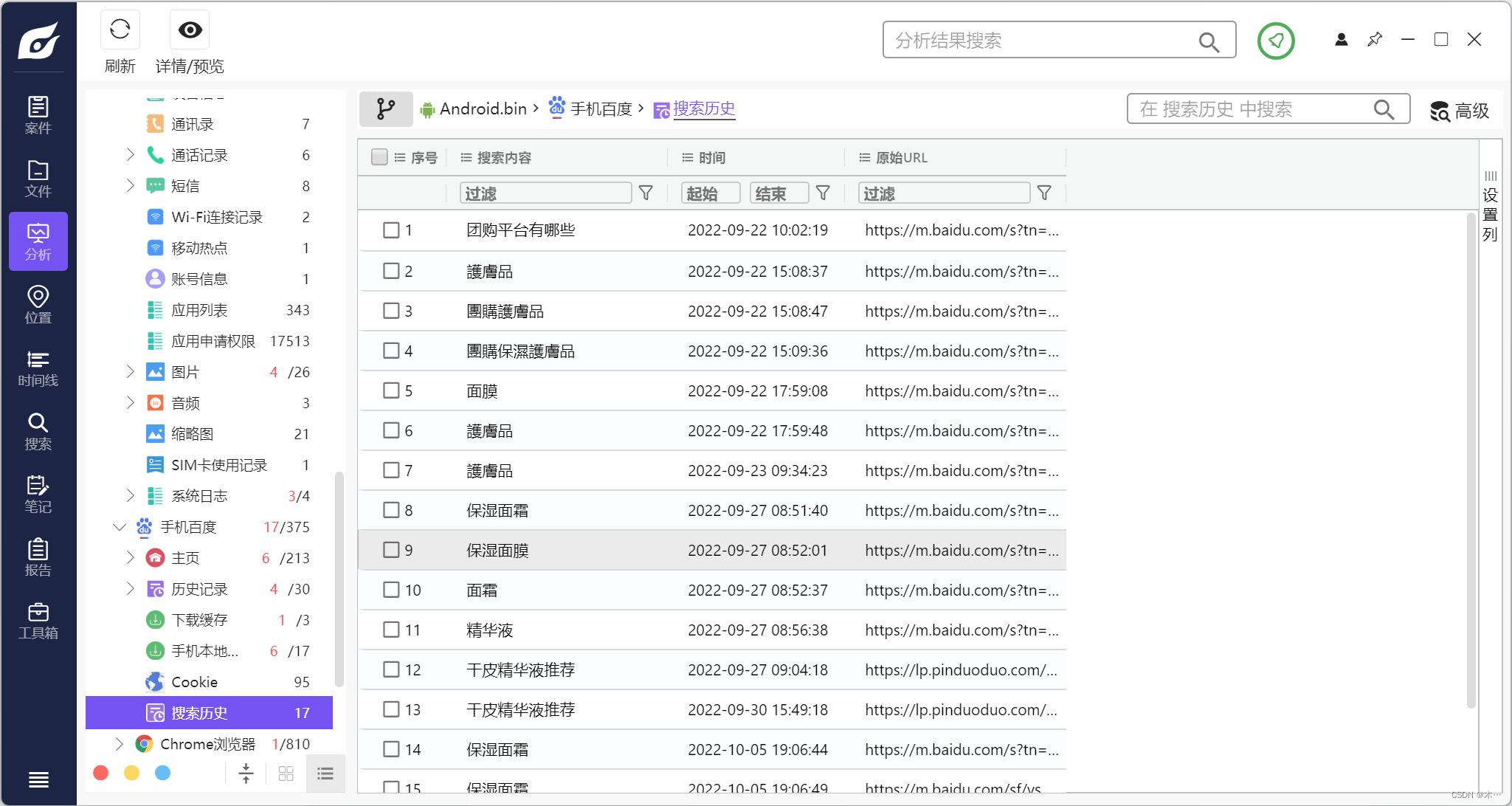Click the filter funnel for 搜索内容 column

click(646, 193)
